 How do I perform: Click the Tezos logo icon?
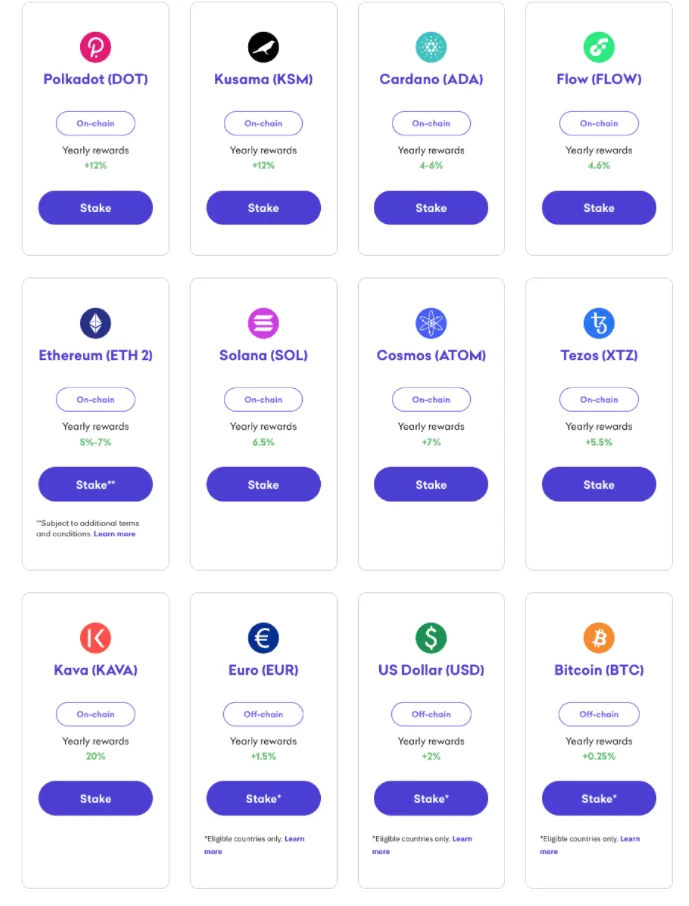599,323
